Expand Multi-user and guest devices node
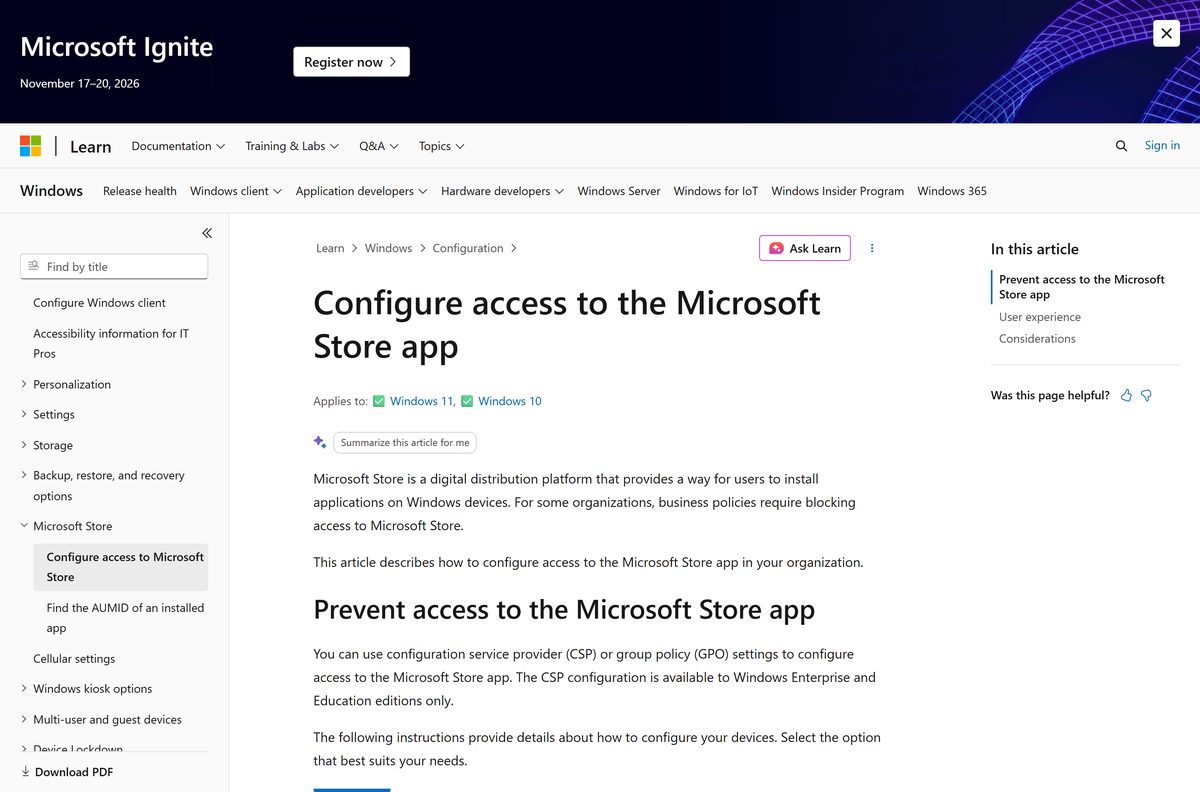Image resolution: width=1200 pixels, height=792 pixels. [107, 719]
